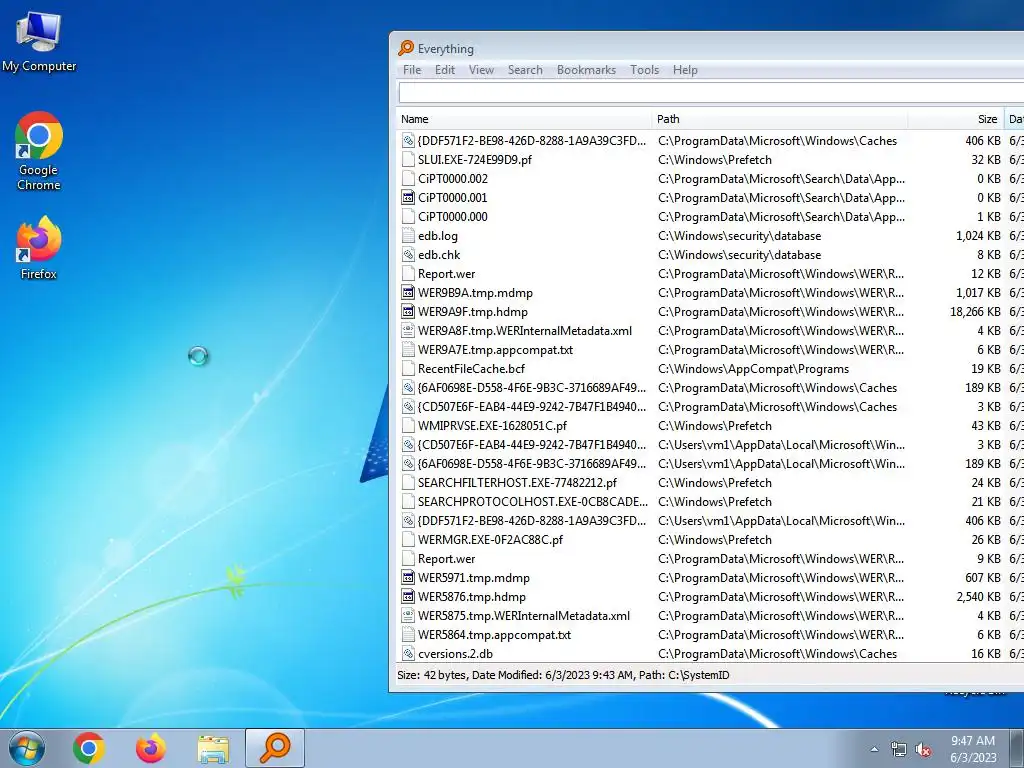Select the WER9A8F.tmp.WERInternalMetadata.xml file icon
This screenshot has width=1024, height=768.
coord(408,330)
